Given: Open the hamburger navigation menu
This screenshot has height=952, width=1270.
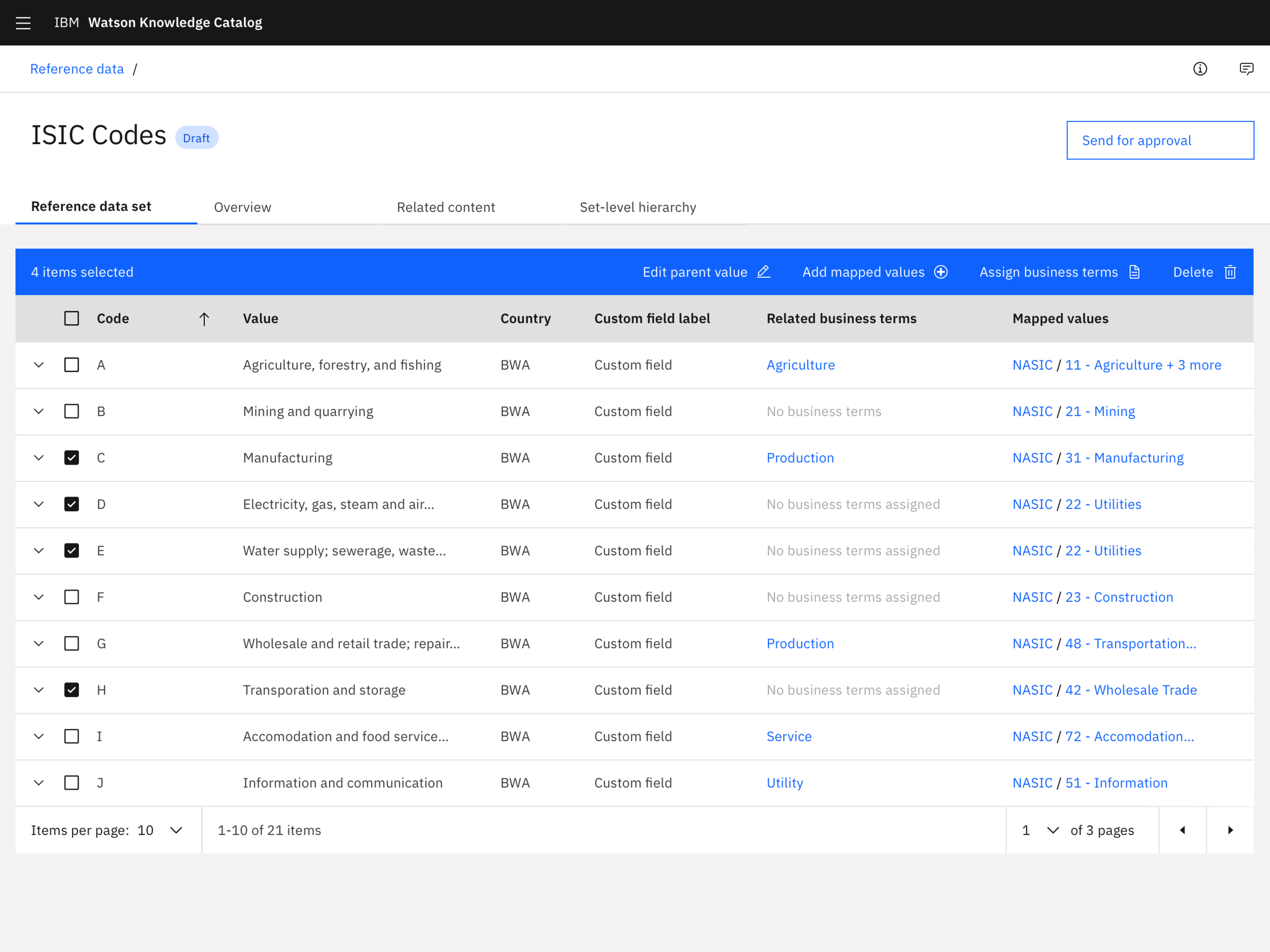Looking at the screenshot, I should pos(23,23).
